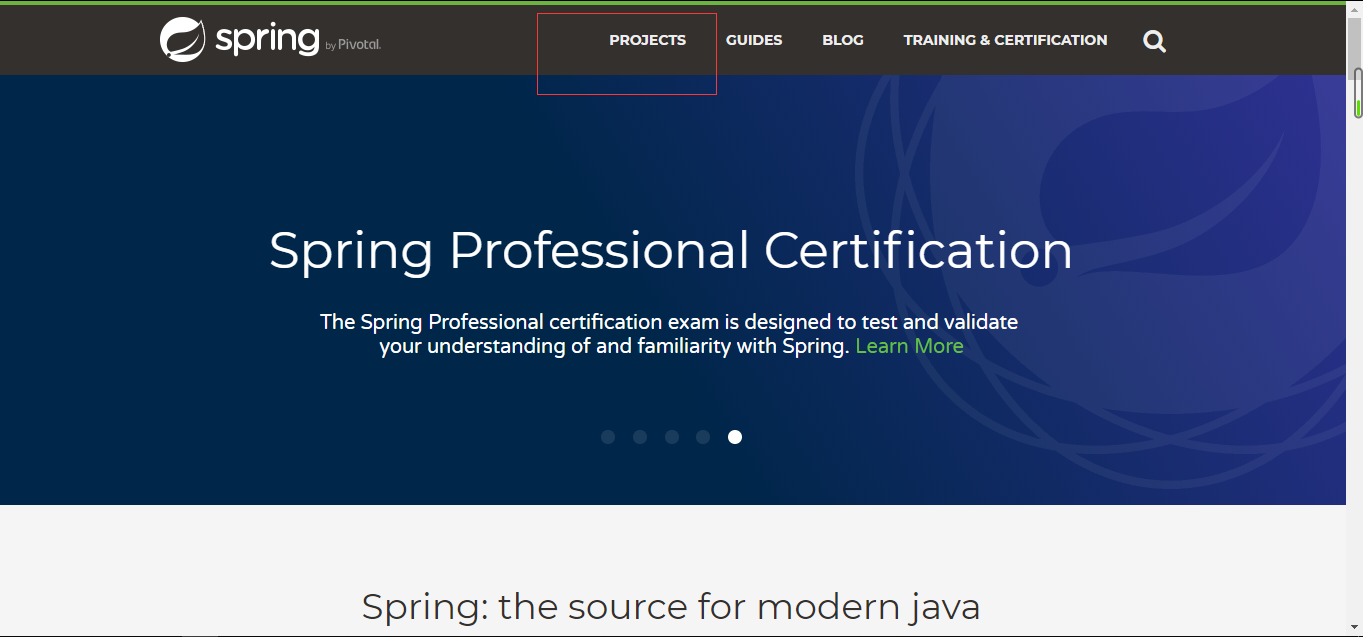Screen dimensions: 1363x637
Task: Click the 'by Pivotal.' text beside logo
Action: [x=353, y=45]
